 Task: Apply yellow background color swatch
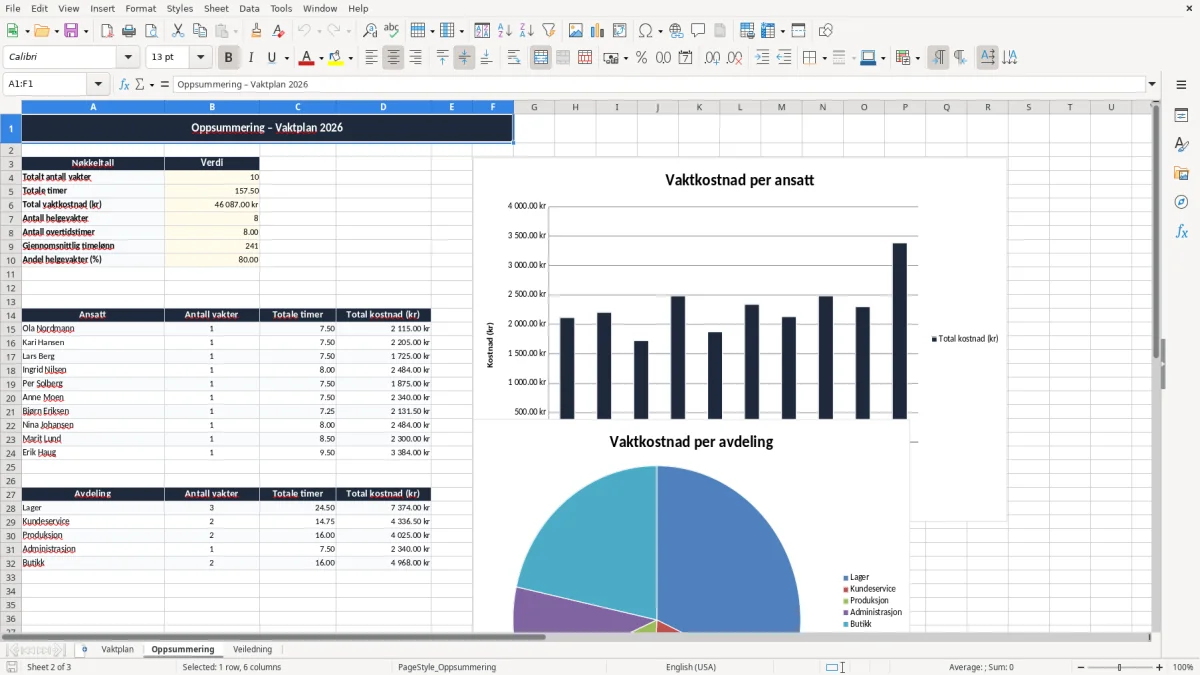tap(336, 58)
